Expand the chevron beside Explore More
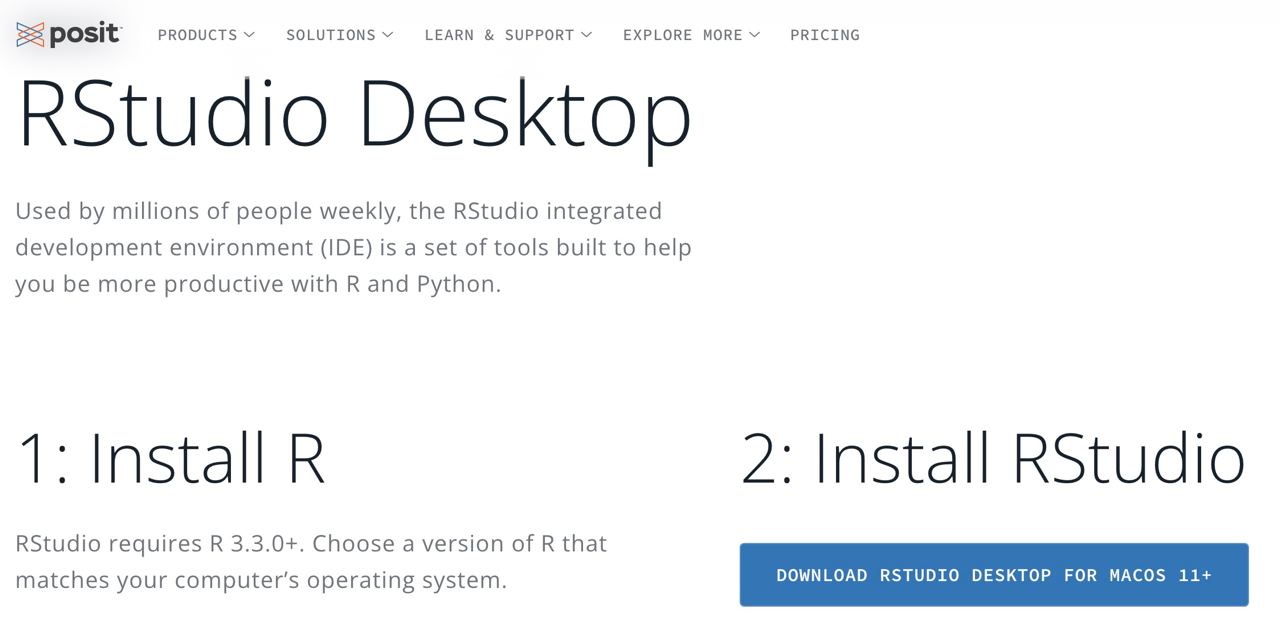 pos(755,35)
